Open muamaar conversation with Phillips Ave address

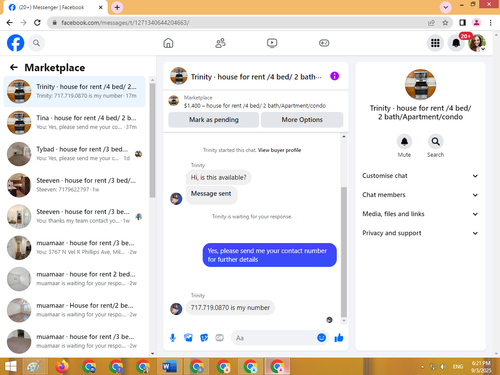point(74,247)
